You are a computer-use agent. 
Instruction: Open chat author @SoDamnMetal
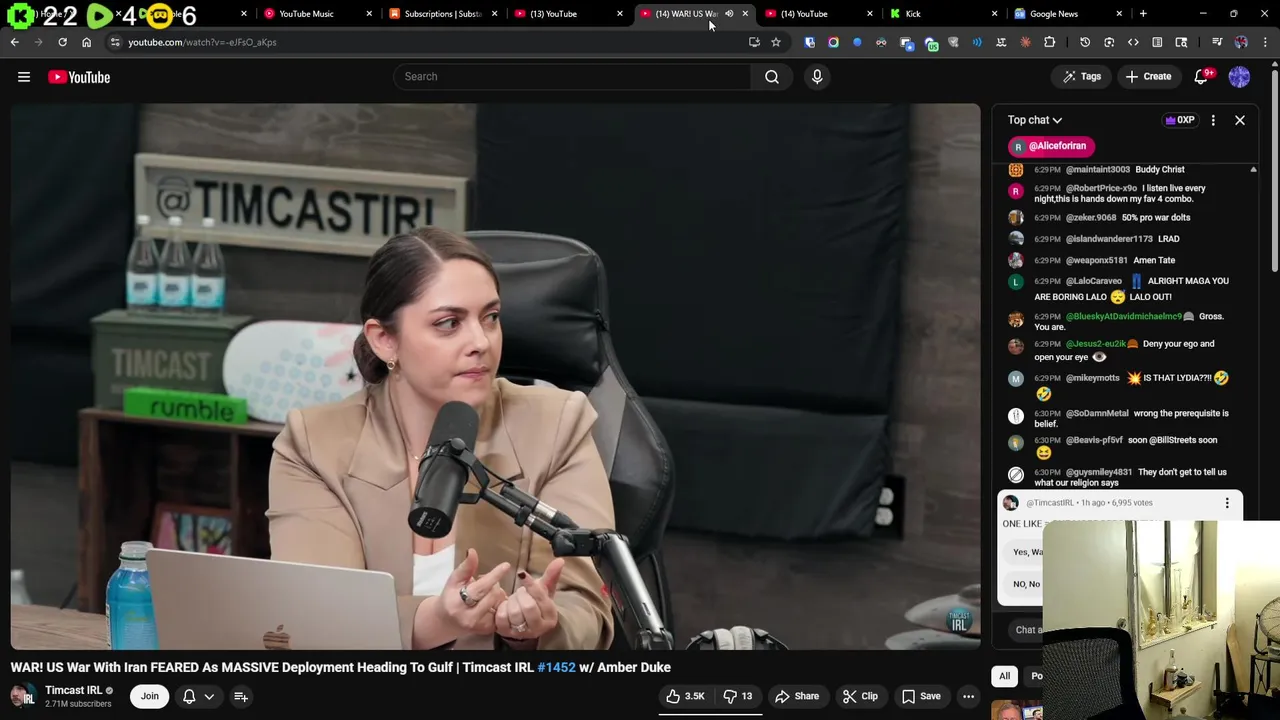tap(1097, 413)
